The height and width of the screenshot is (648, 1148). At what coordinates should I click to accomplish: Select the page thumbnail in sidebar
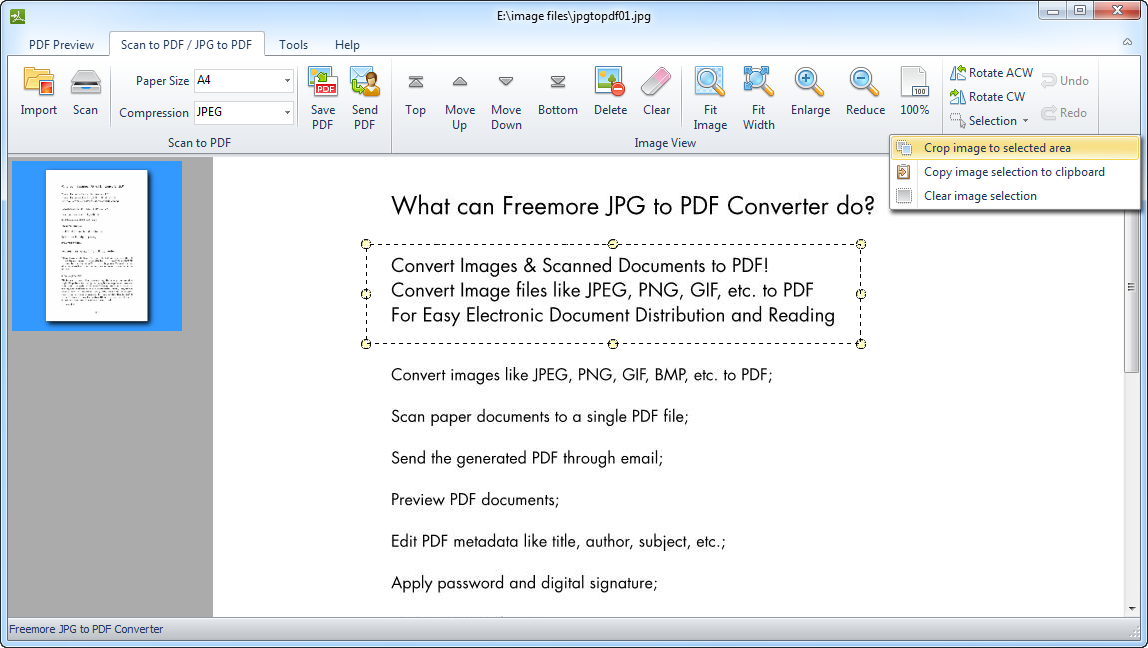pyautogui.click(x=97, y=246)
